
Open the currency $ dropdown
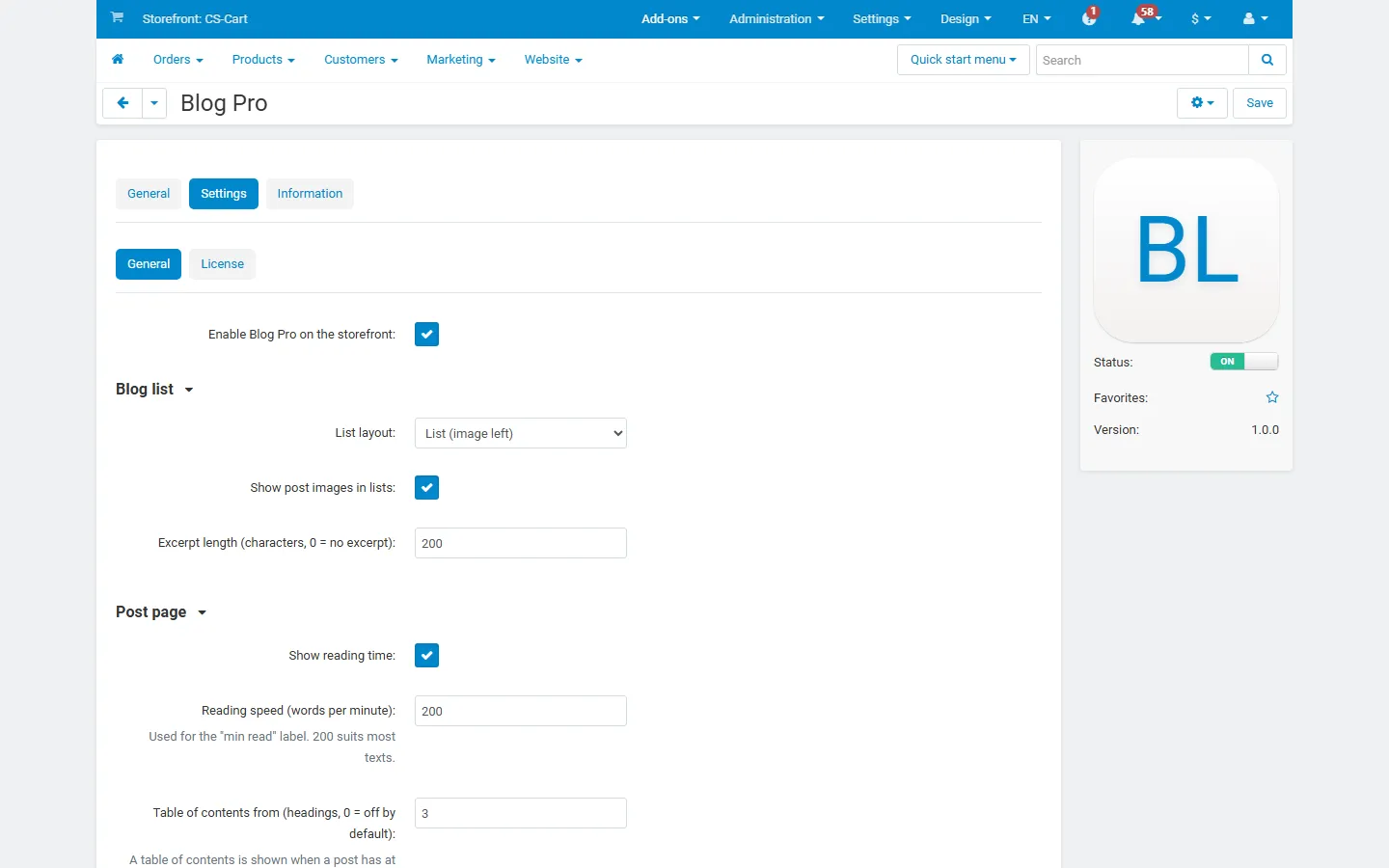1201,18
